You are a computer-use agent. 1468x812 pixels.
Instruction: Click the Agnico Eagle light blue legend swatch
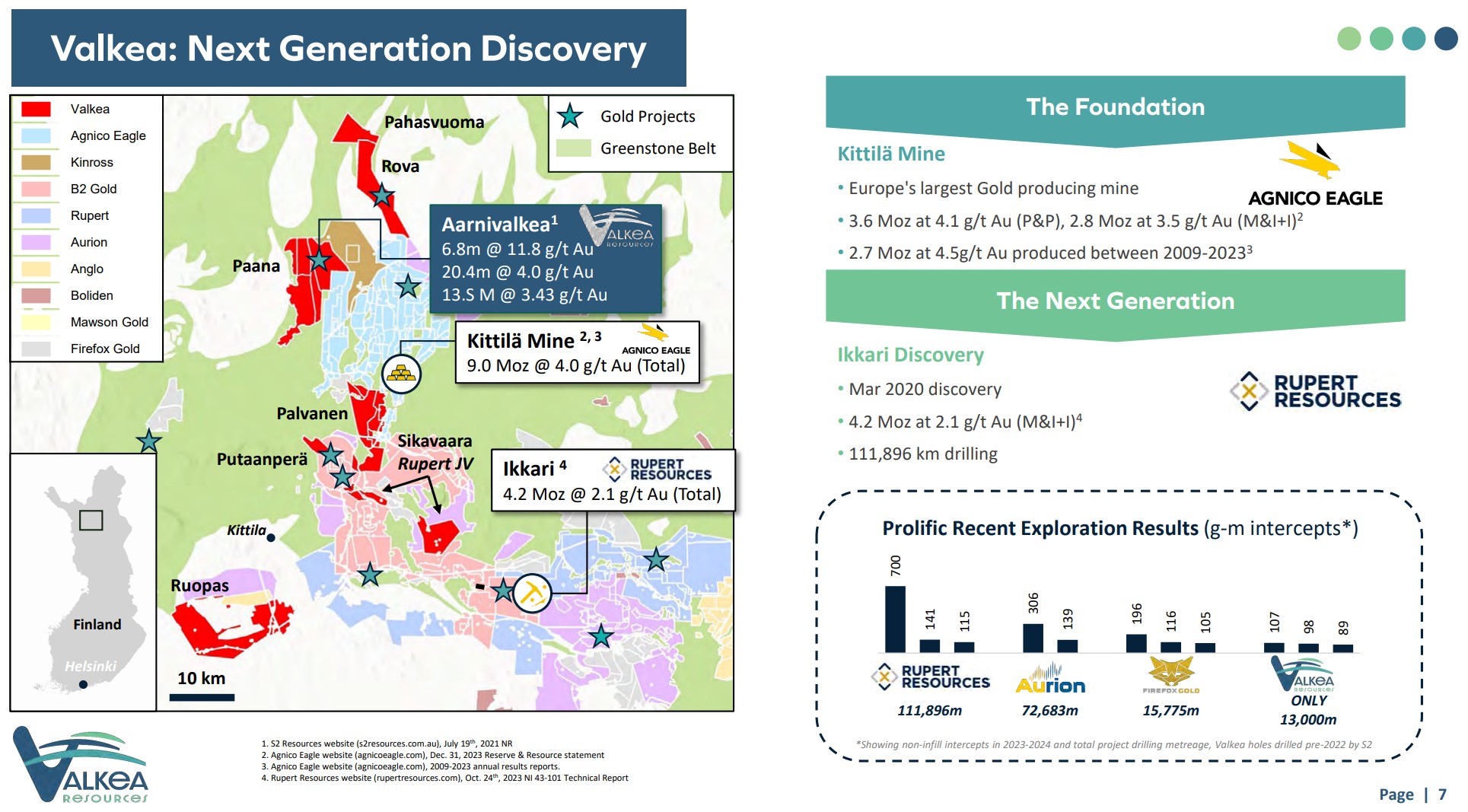[36, 135]
